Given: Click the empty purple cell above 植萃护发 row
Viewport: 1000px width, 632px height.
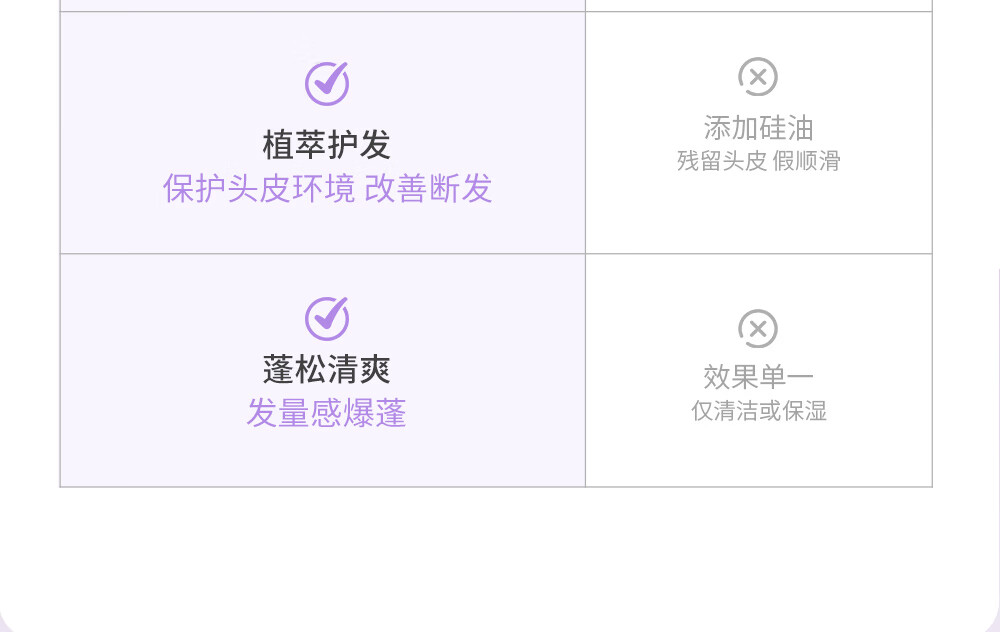Looking at the screenshot, I should (x=322, y=5).
